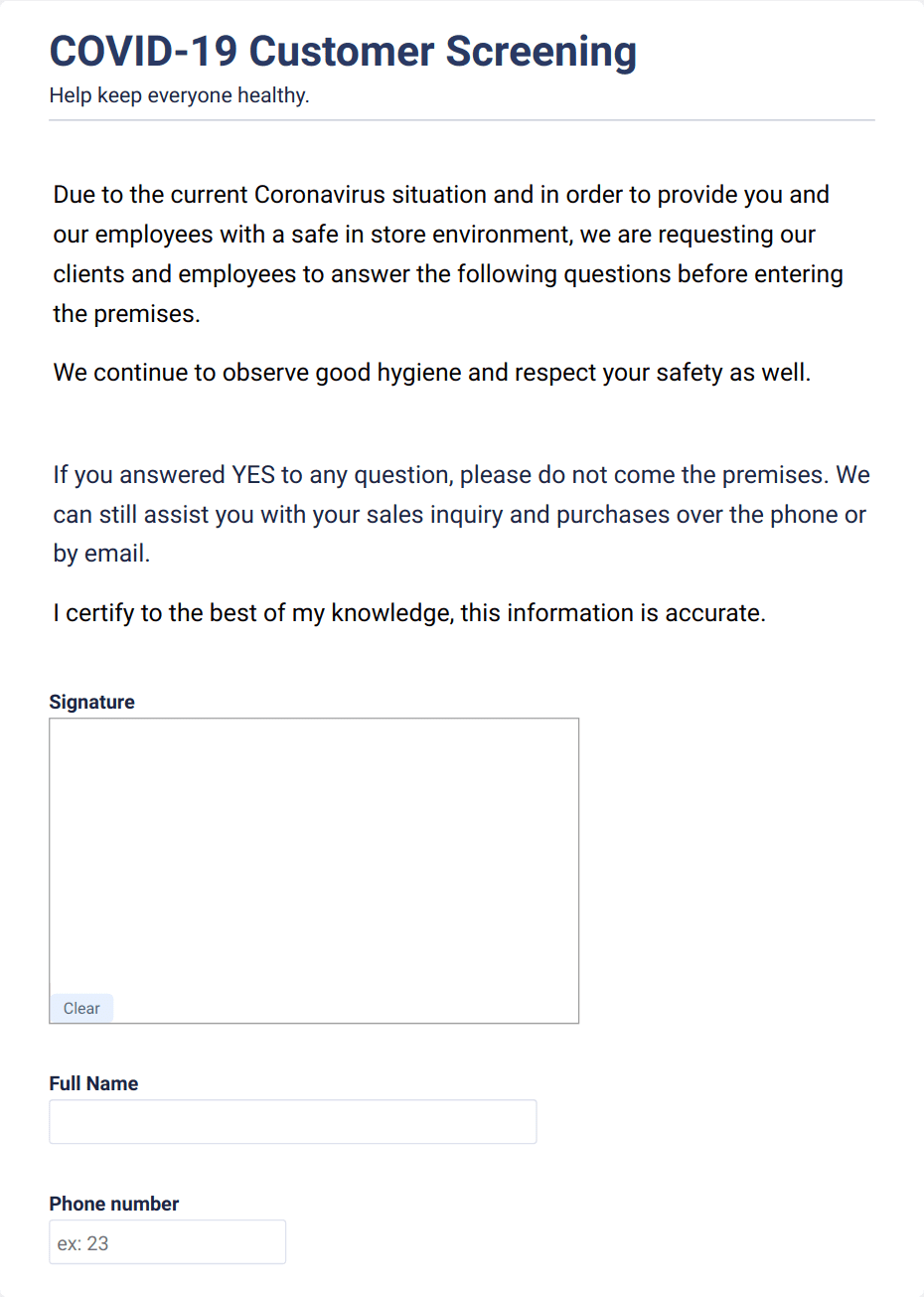Focus the Phone number input field
Viewport: 924px width, 1297px height.
point(168,1242)
